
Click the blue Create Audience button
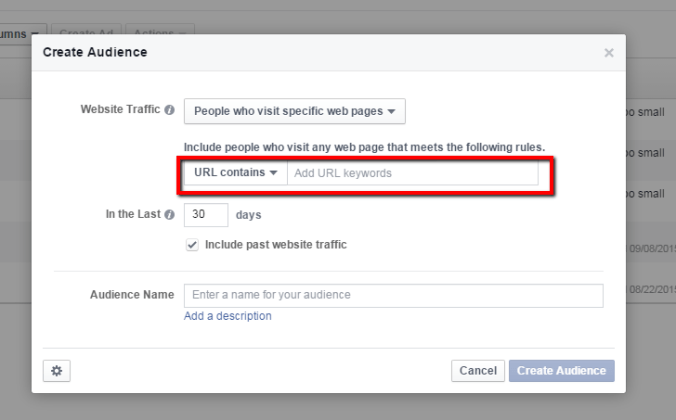[x=561, y=370]
